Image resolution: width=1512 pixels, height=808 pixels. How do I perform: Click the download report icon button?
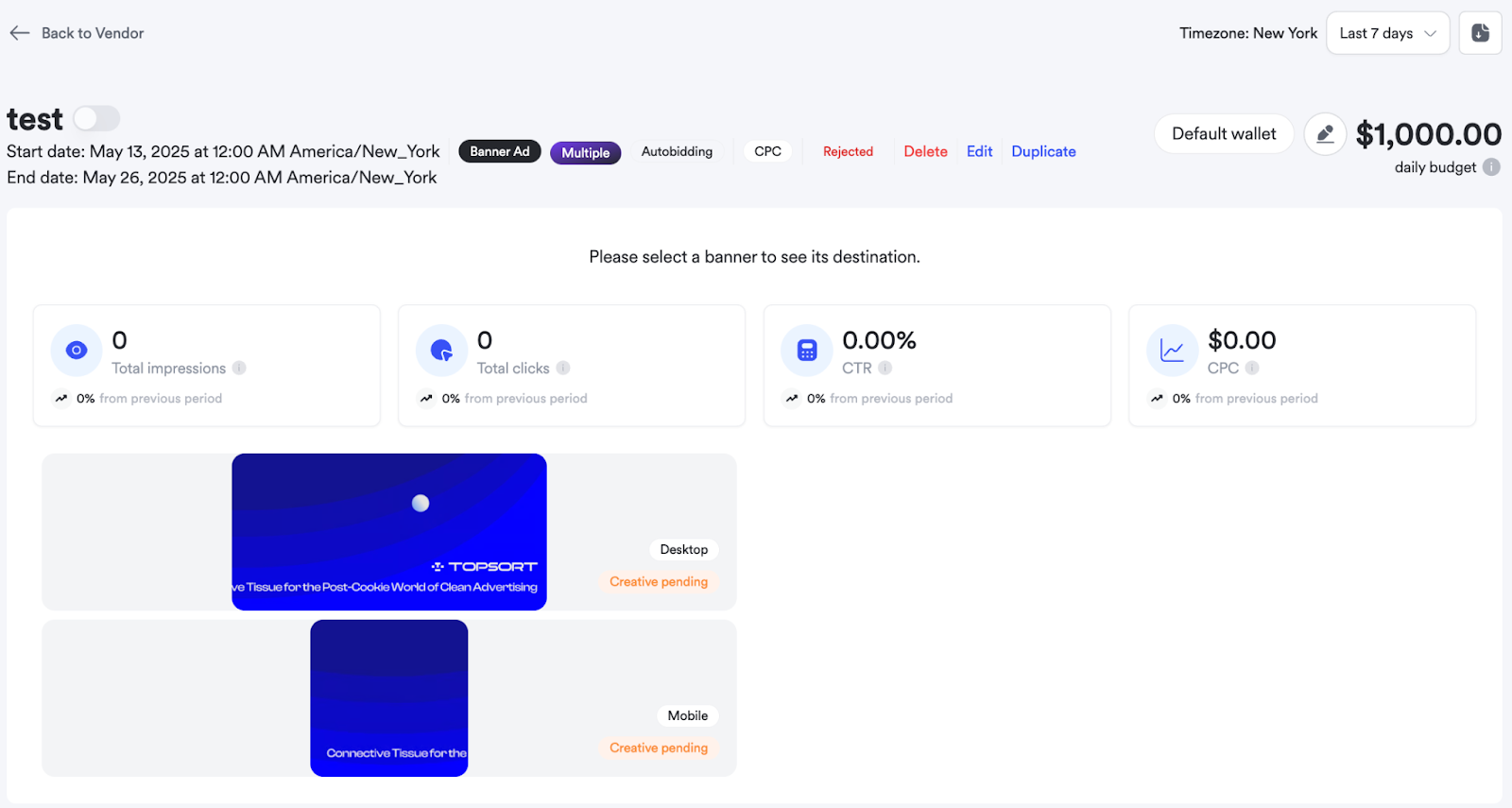1480,33
